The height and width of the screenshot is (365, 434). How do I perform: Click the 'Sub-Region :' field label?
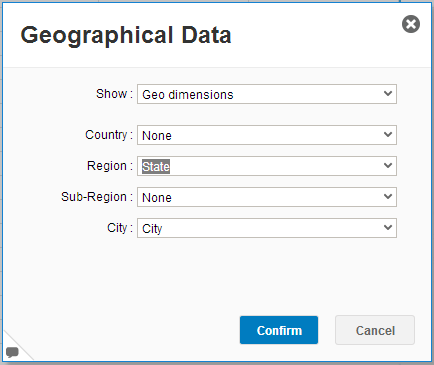coord(97,197)
